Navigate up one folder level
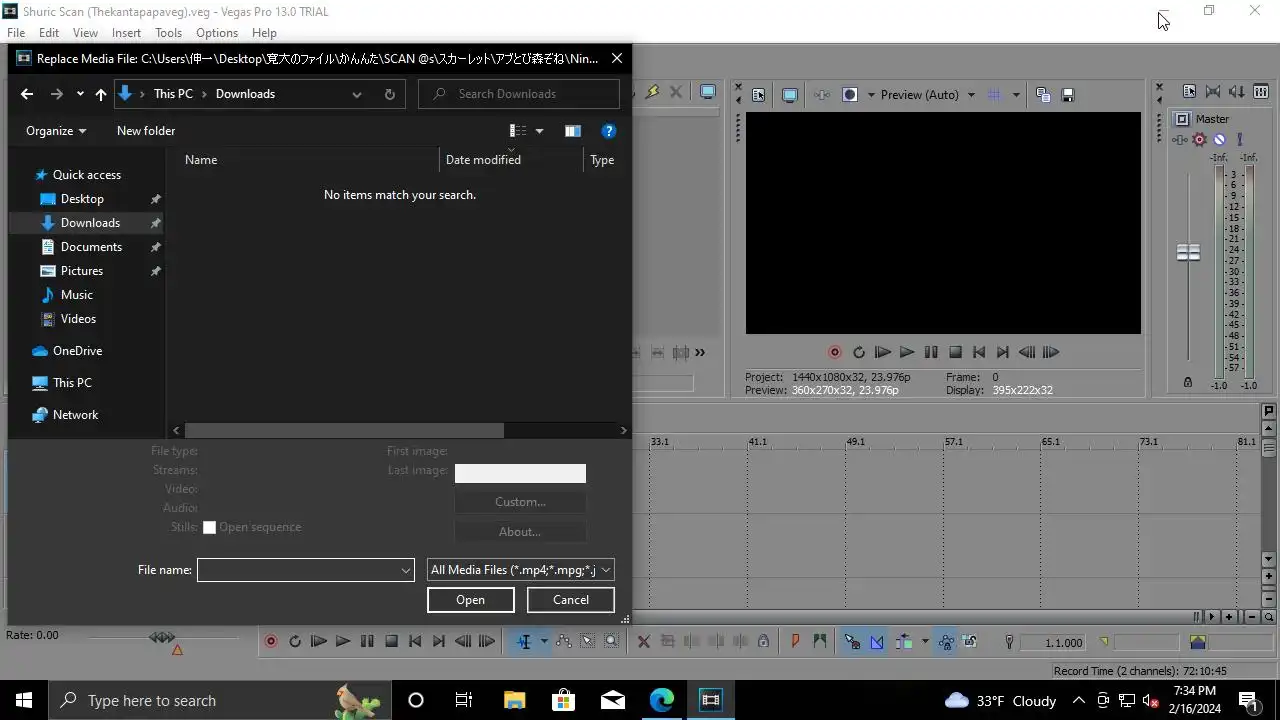 click(x=101, y=94)
